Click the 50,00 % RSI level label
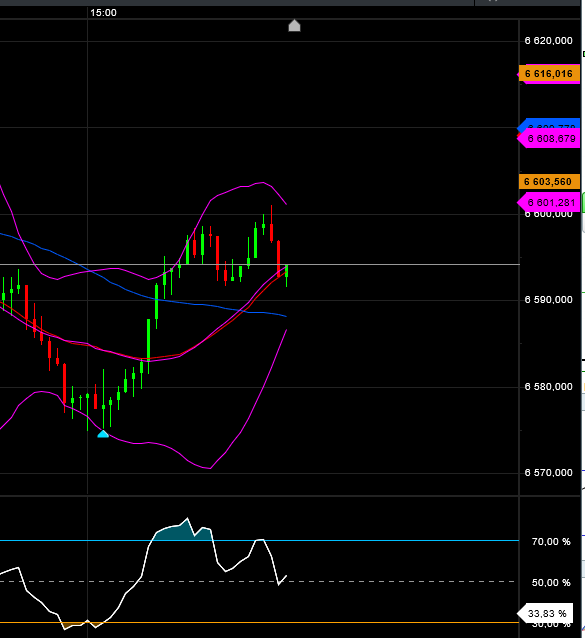Image resolution: width=585 pixels, height=638 pixels. [x=551, y=583]
